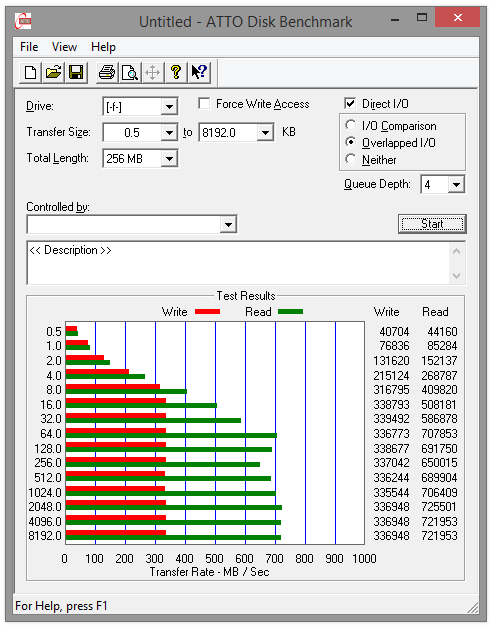Click the red Write legend swatch
Screen dimensions: 495x629
click(207, 312)
